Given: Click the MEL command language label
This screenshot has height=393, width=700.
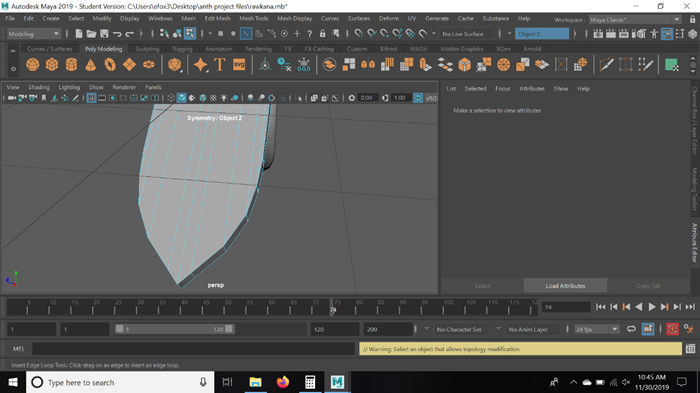Looking at the screenshot, I should click(19, 349).
